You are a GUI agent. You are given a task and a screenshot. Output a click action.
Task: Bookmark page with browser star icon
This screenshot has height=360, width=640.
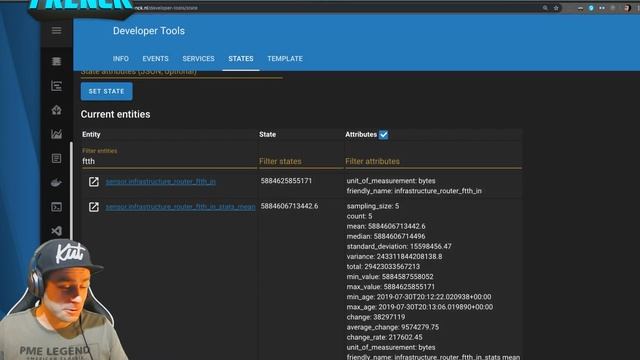556,8
